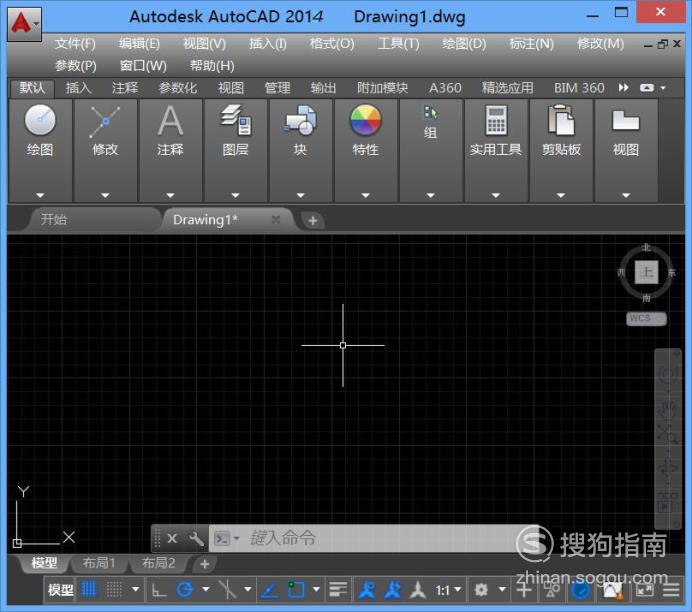Click the annotation scale triangle icon
This screenshot has width=692, height=612.
point(417,589)
